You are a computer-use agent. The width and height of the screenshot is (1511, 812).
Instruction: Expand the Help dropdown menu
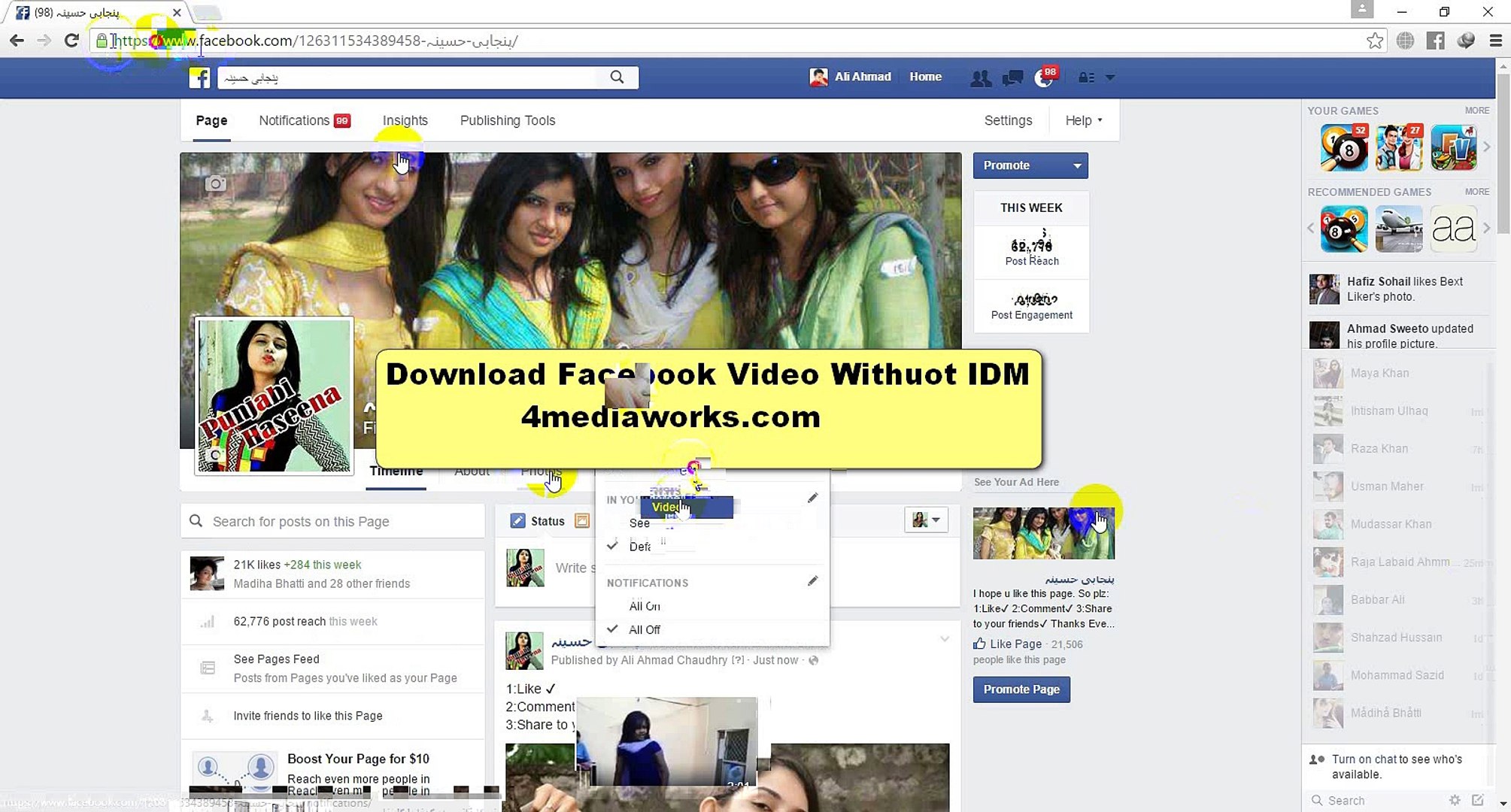1083,120
